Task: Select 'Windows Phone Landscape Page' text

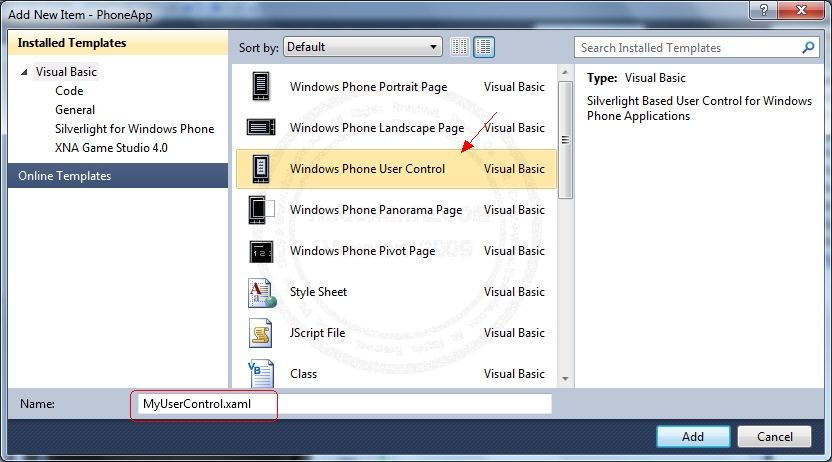Action: [x=377, y=128]
